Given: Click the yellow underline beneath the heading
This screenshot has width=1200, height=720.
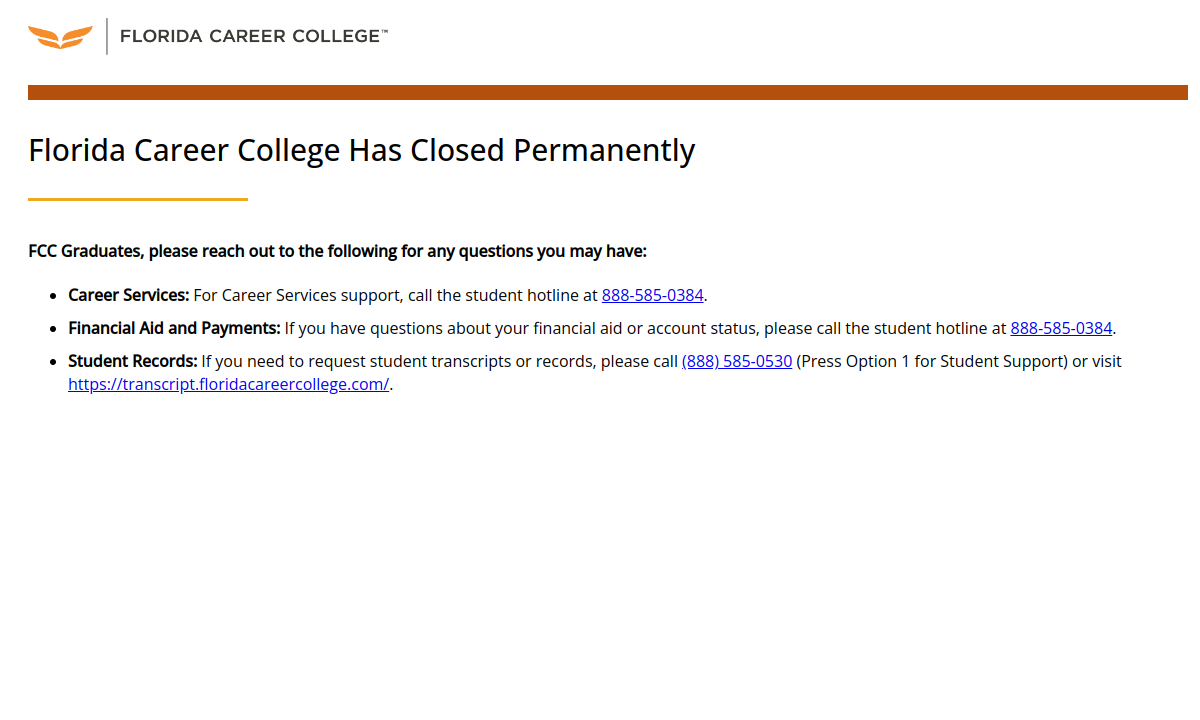Looking at the screenshot, I should (138, 199).
